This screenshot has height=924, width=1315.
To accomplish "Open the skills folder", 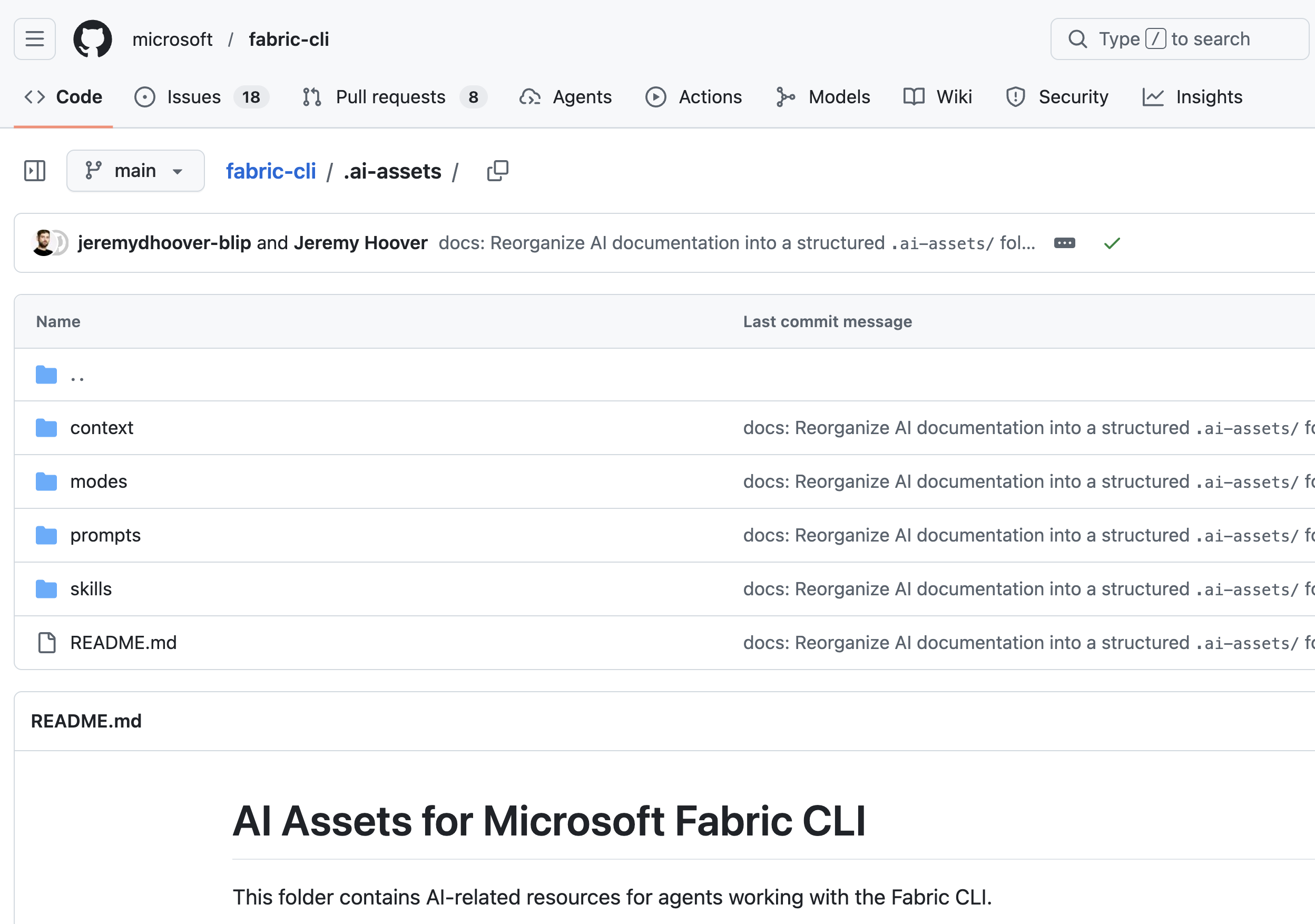I will point(91,589).
